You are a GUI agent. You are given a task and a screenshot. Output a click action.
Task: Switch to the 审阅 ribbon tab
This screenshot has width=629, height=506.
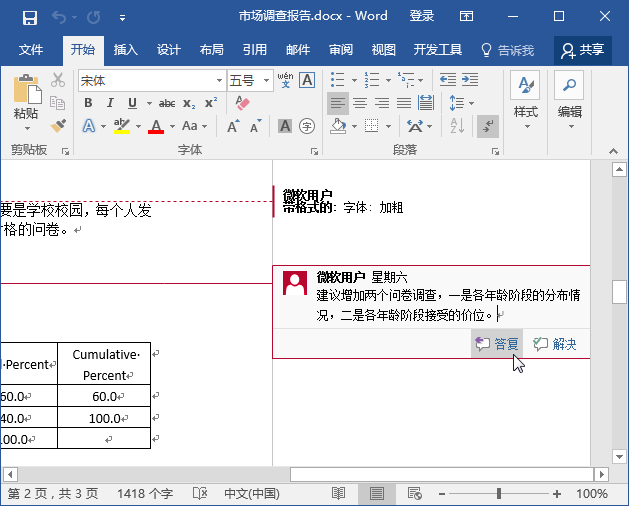341,50
